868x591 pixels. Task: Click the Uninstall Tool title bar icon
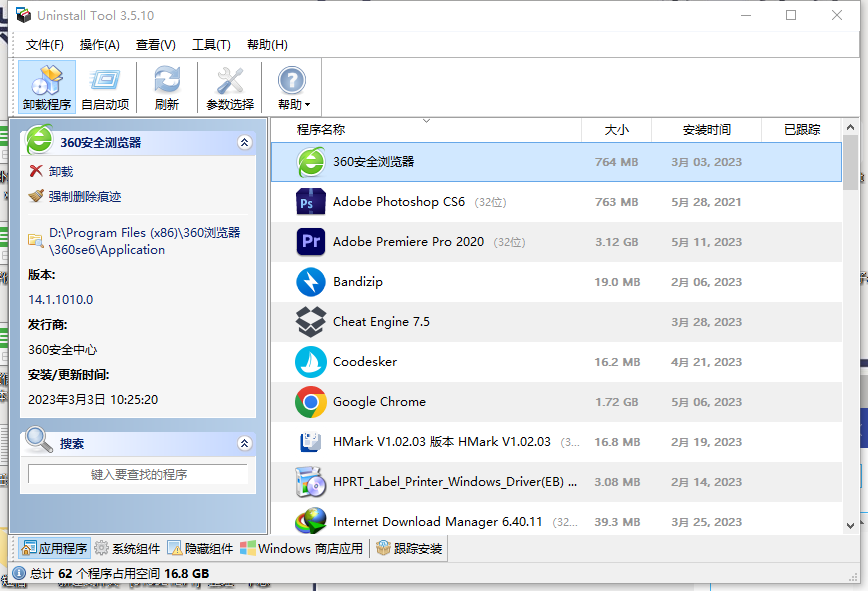[24, 15]
